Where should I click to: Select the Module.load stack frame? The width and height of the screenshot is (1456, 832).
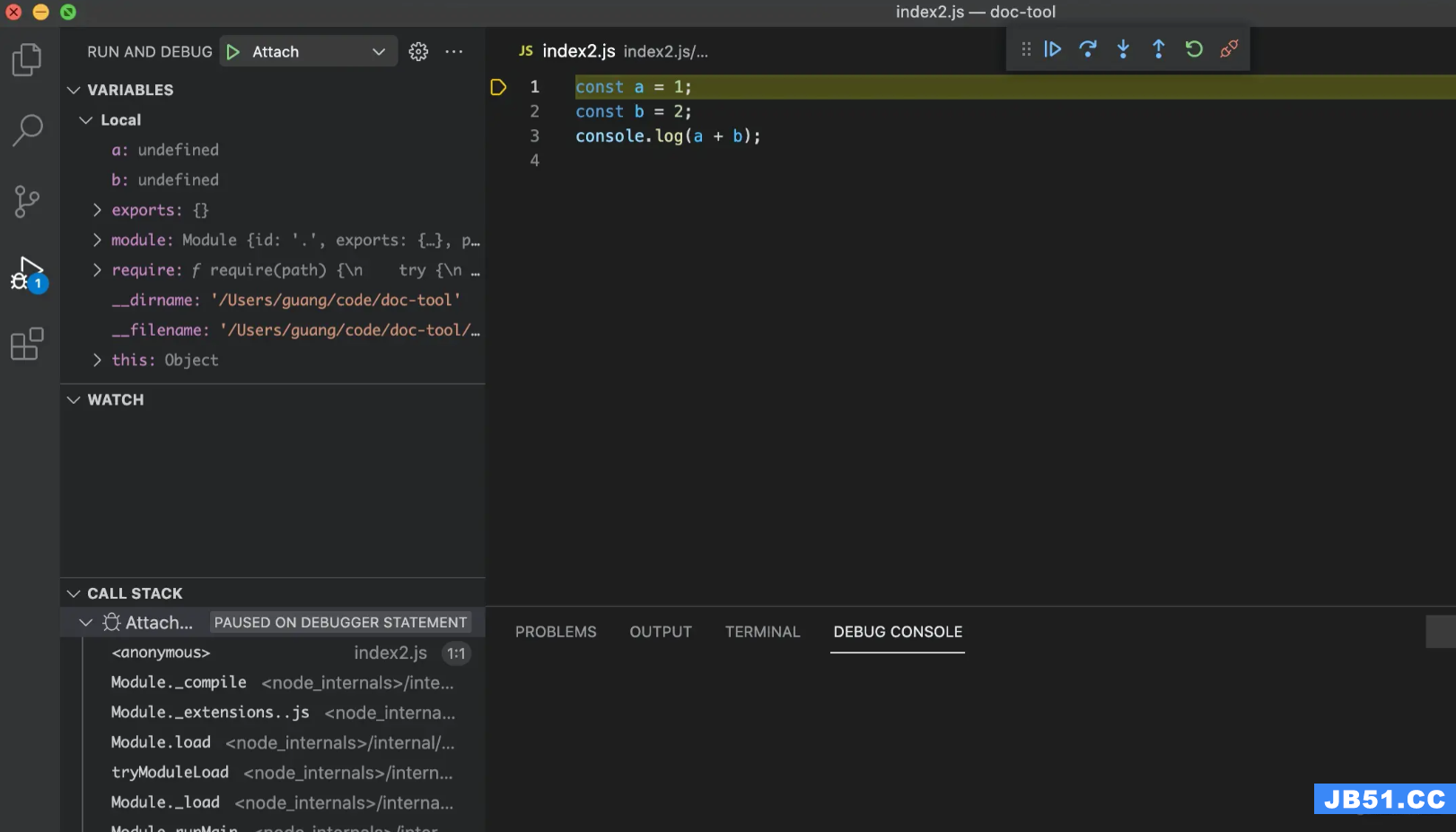coord(273,742)
